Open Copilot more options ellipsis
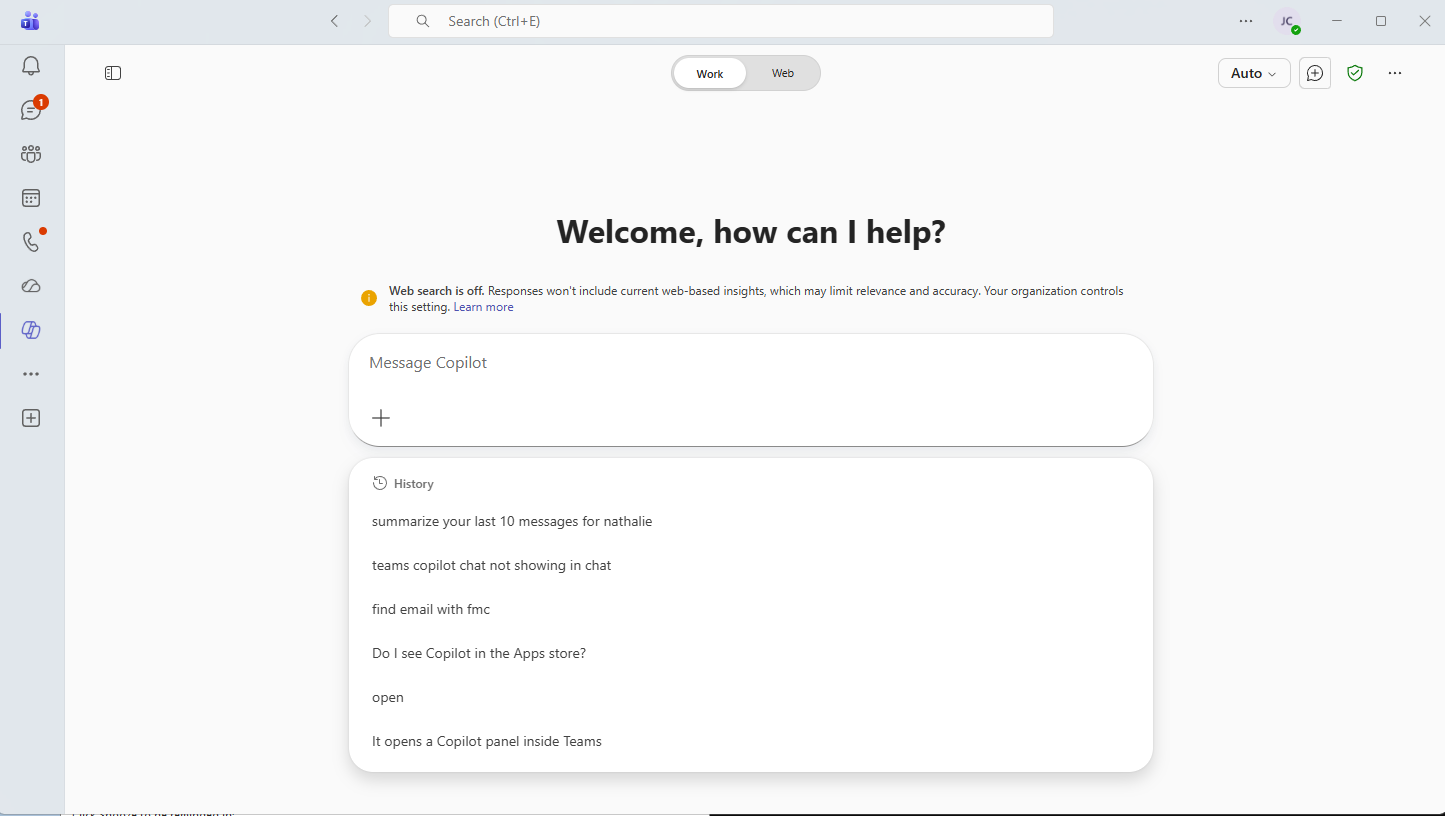 pyautogui.click(x=1395, y=73)
